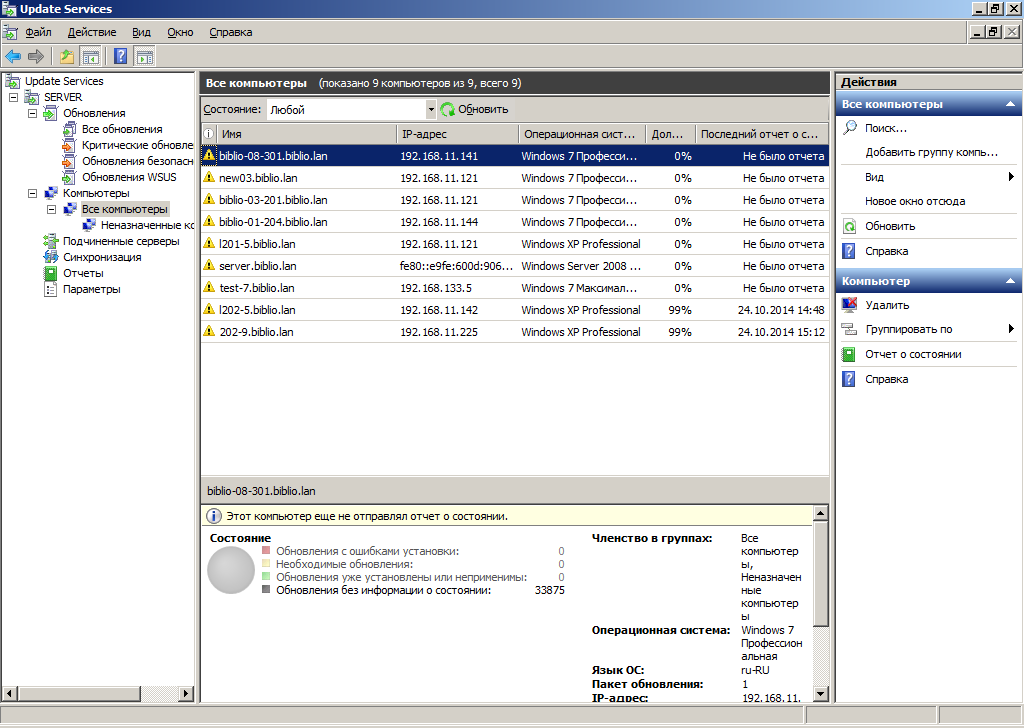Click the Status Report (Отчет о состоянии) icon
The height and width of the screenshot is (728, 1024).
849,354
